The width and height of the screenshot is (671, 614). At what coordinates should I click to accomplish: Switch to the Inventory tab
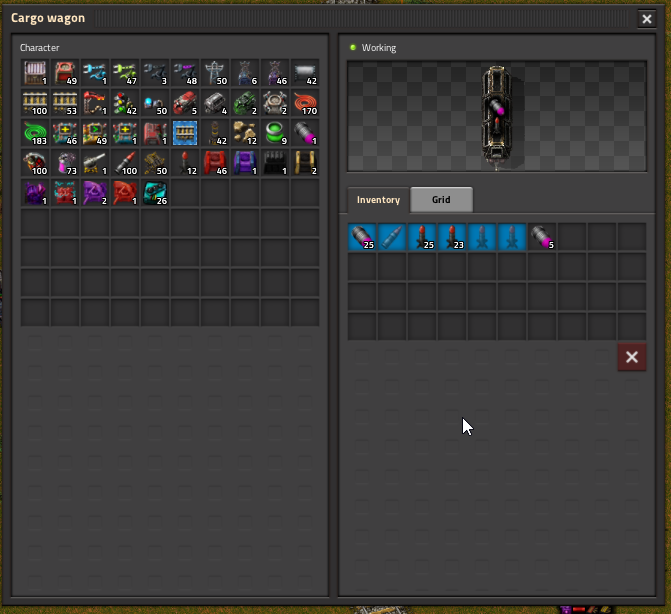[x=378, y=200]
